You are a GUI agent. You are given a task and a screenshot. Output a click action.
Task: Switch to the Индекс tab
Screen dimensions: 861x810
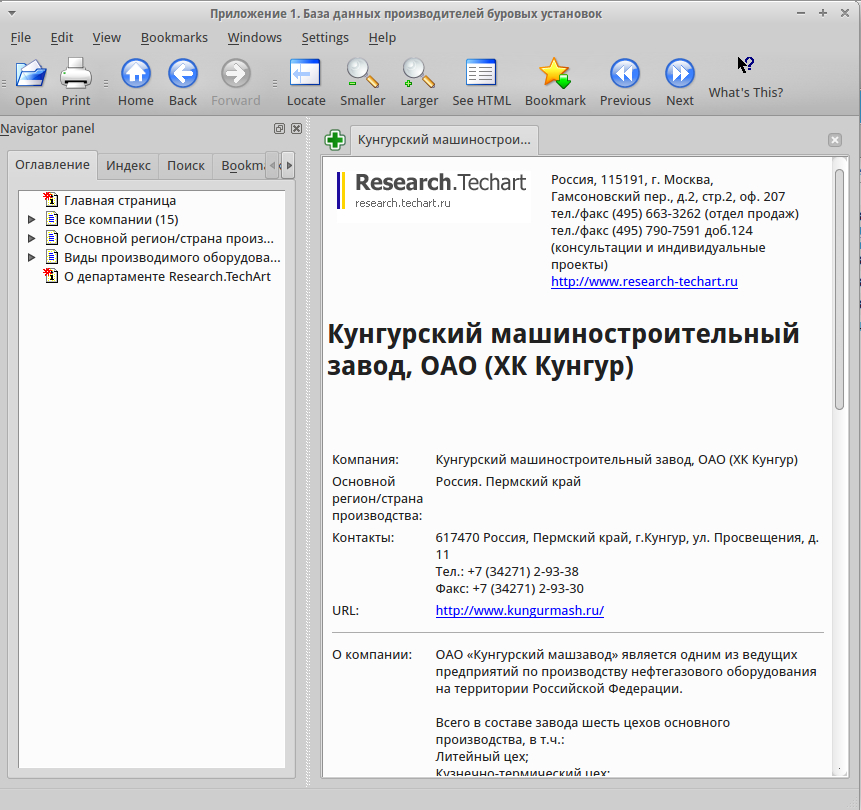(128, 165)
